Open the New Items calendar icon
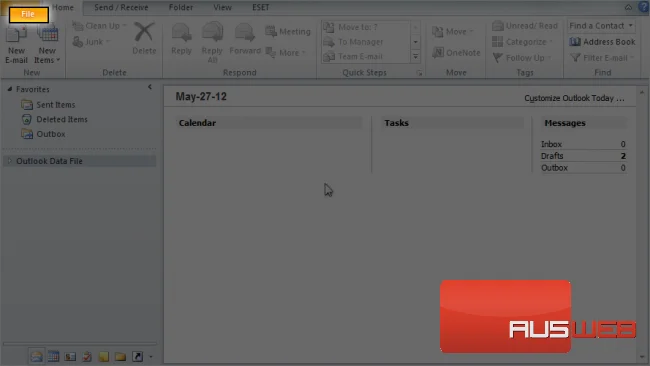 47,35
